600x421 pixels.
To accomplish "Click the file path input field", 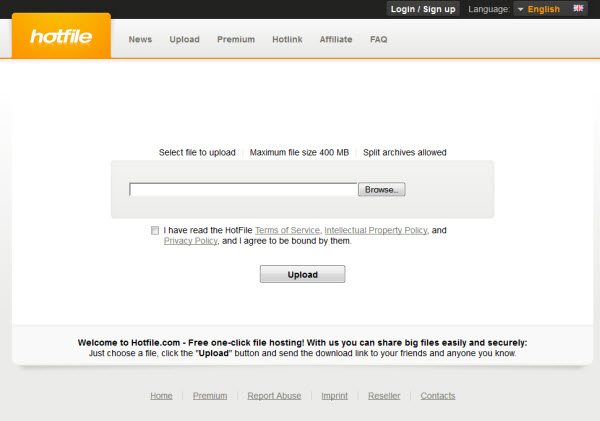I will (243, 189).
